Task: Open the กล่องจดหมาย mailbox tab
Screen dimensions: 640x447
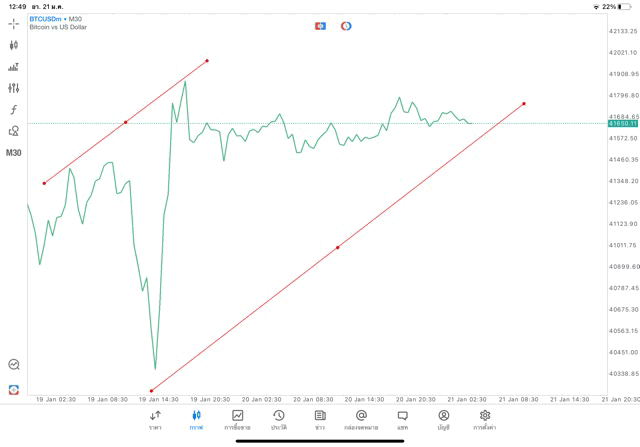Action: point(361,419)
